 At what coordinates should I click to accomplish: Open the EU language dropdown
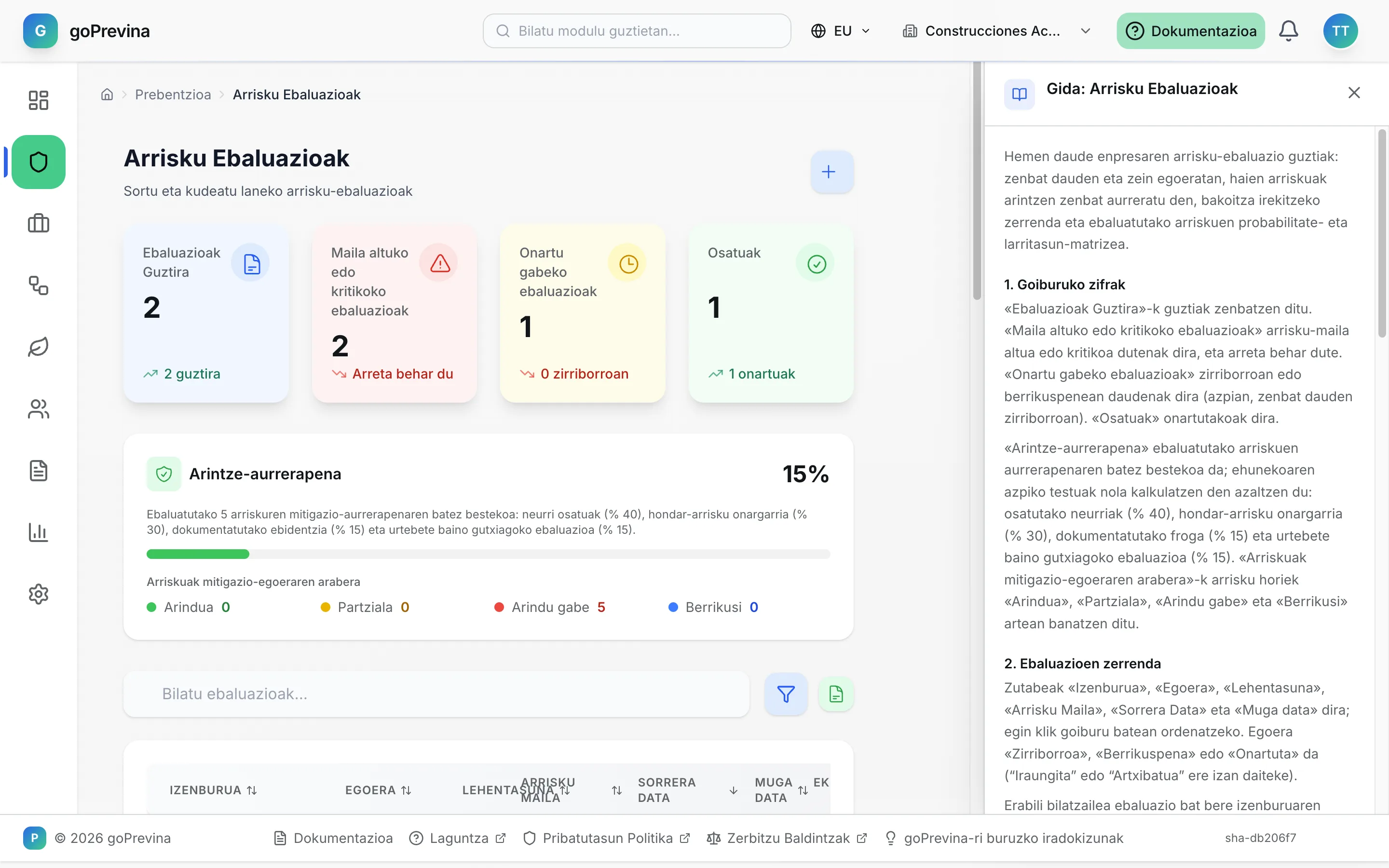click(841, 31)
